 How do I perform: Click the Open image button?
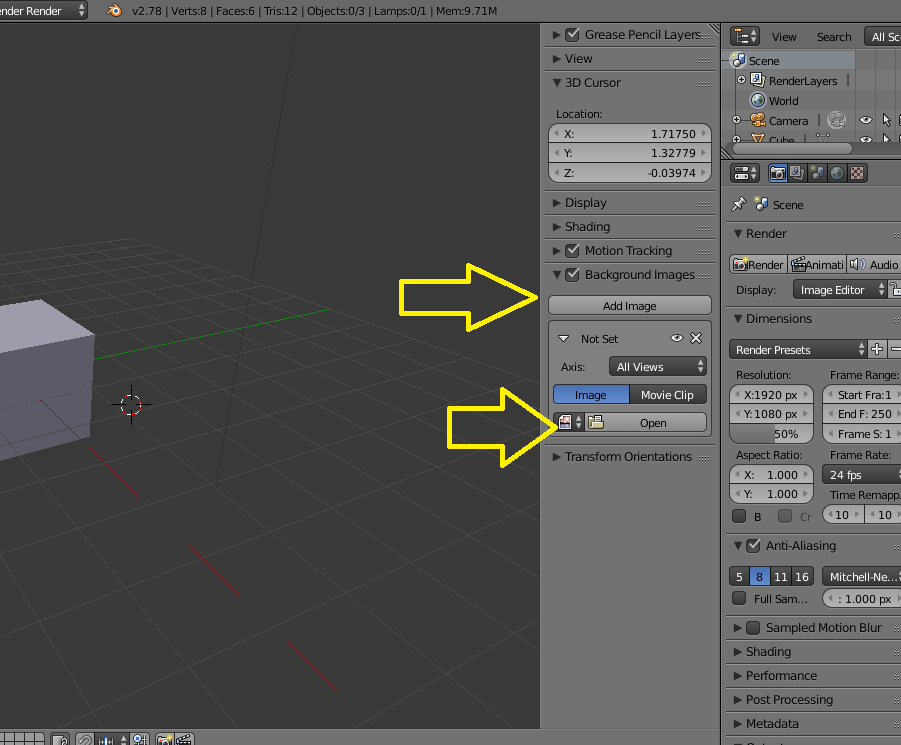[653, 423]
